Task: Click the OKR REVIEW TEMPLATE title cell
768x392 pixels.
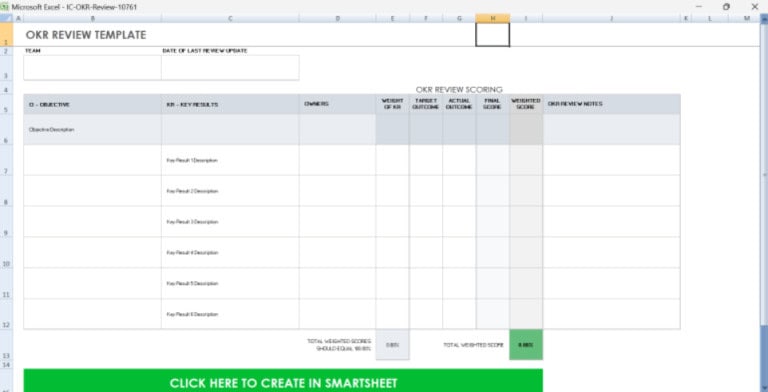Action: coord(86,35)
